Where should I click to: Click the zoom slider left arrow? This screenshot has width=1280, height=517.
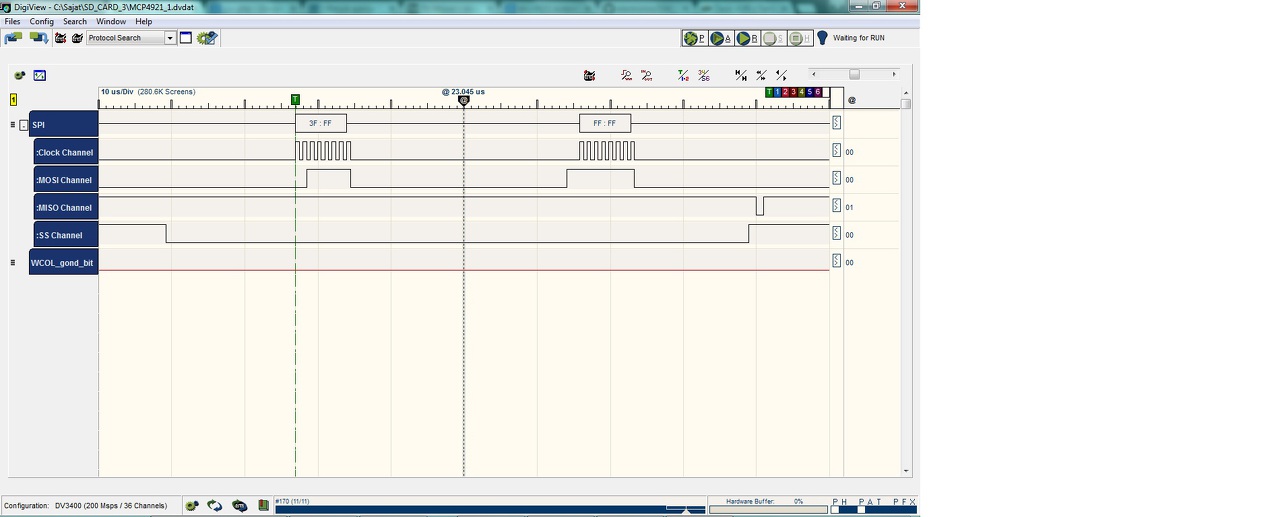coord(814,74)
